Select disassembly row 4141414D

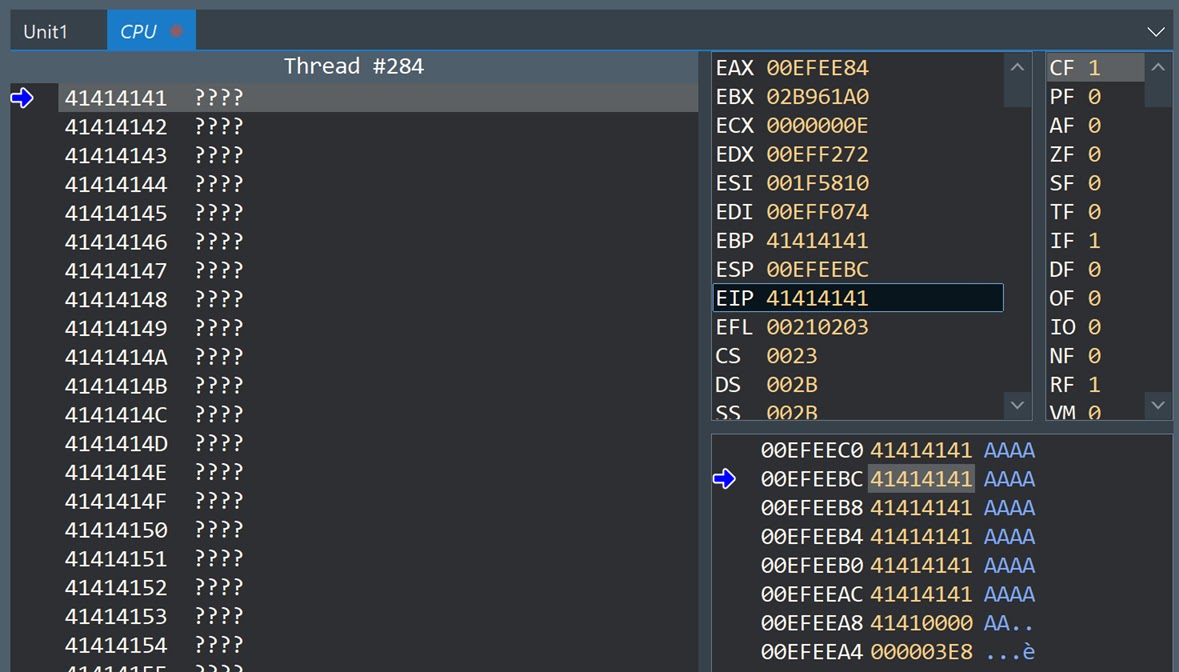[378, 443]
